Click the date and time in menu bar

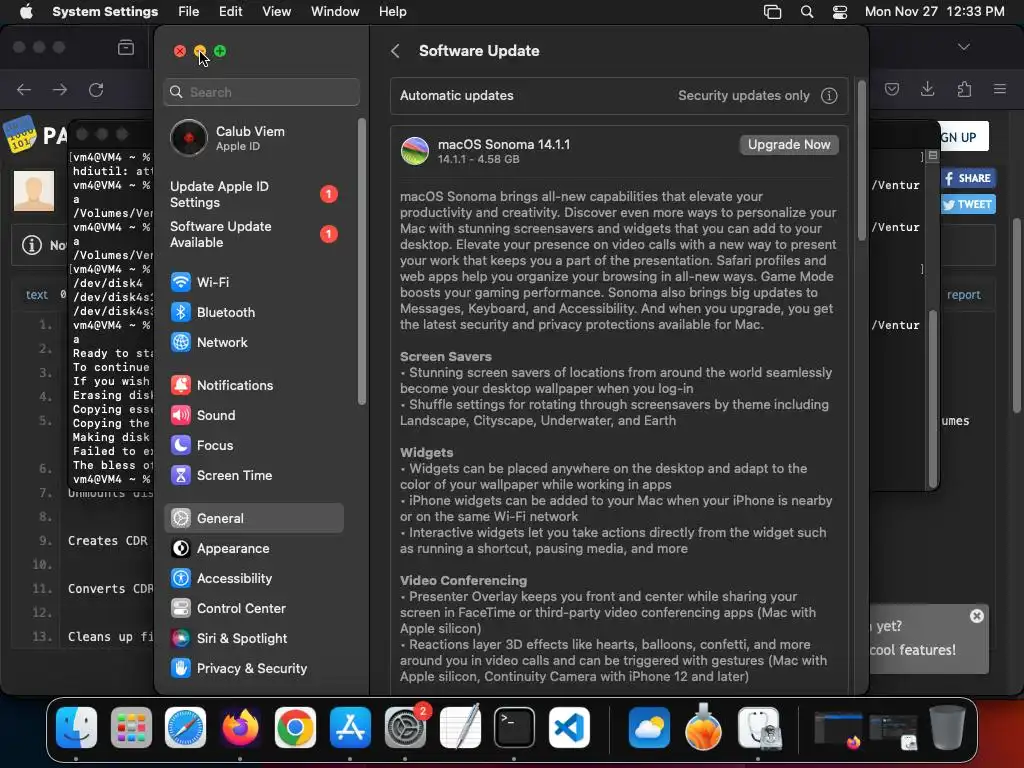click(935, 12)
